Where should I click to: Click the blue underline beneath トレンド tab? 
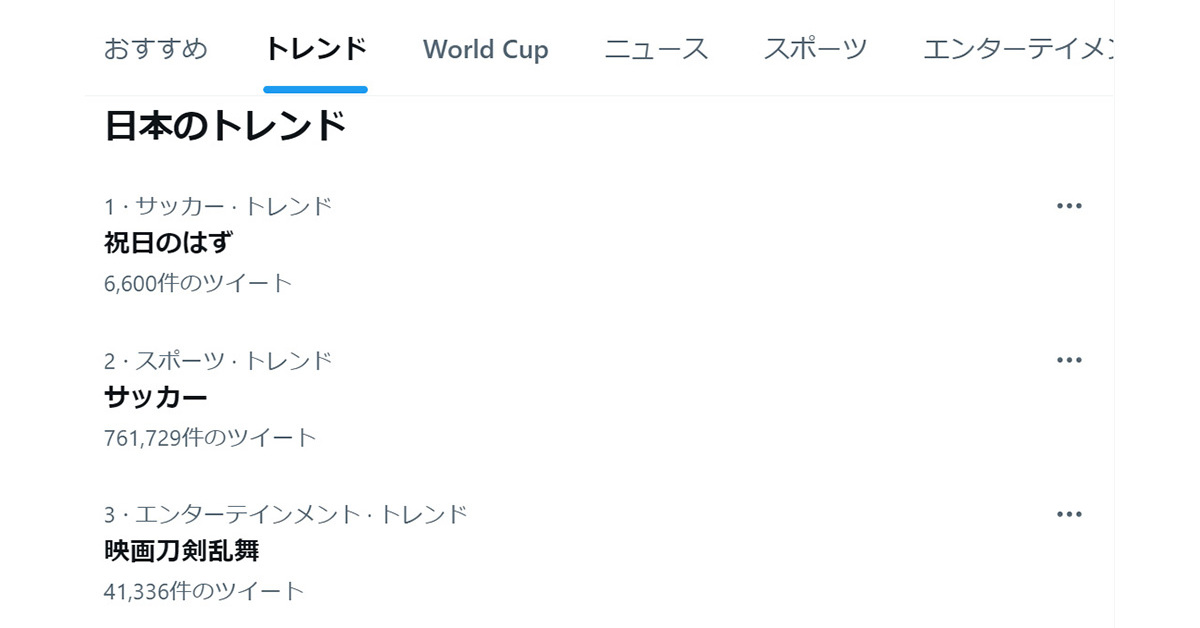coord(315,90)
